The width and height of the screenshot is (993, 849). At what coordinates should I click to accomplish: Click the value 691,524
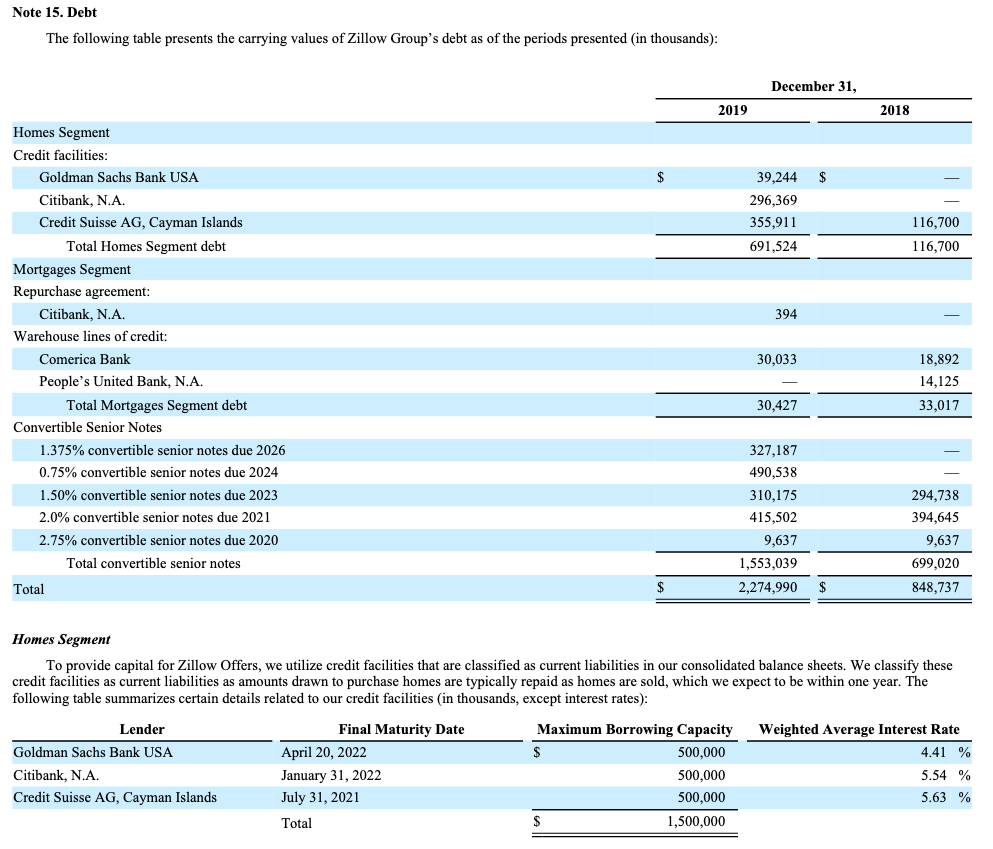773,246
